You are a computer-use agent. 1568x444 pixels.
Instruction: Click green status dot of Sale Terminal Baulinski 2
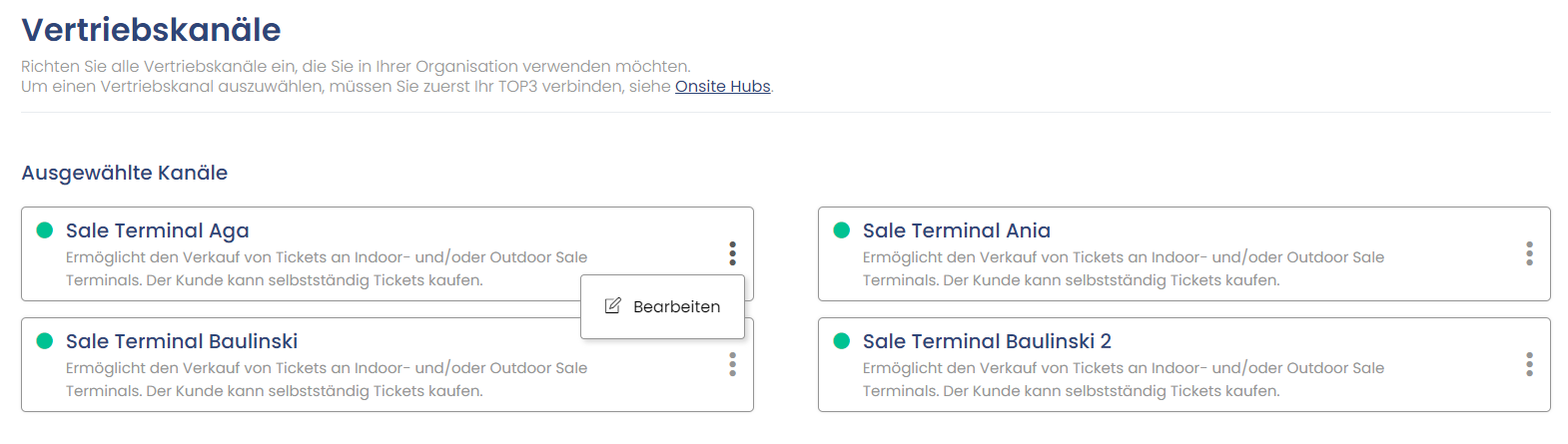(x=841, y=341)
